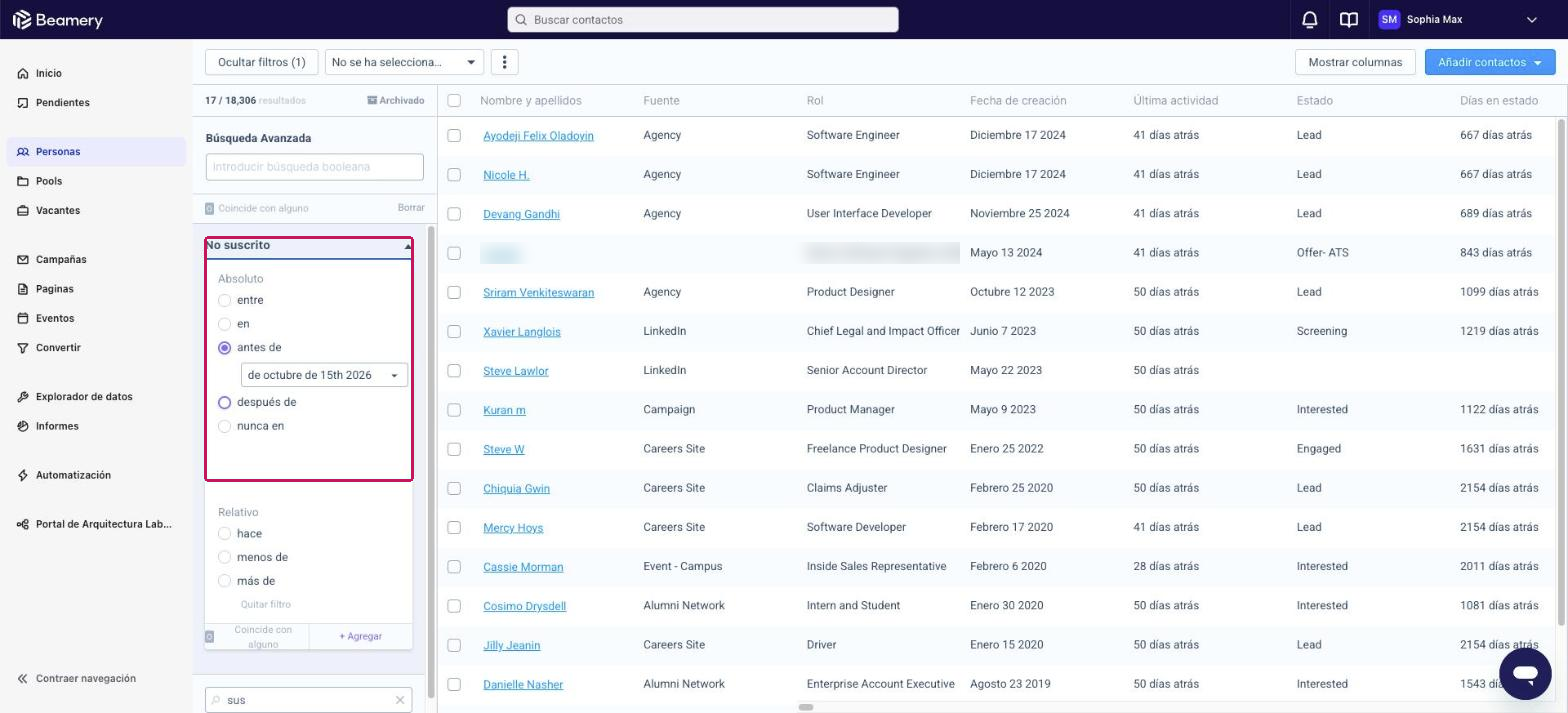Tick the checkbox for Ayodeji Felix Oladoyin
1568x713 pixels.
coord(454,135)
